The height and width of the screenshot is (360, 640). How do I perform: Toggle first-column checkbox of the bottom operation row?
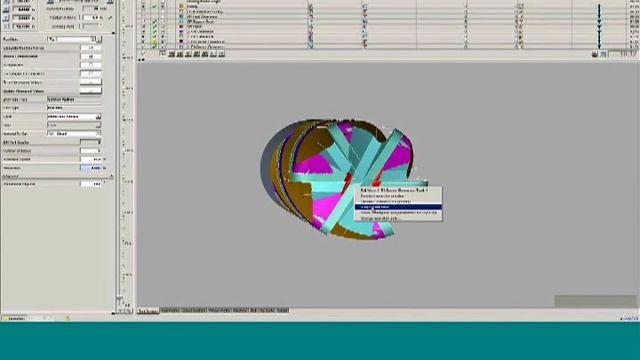pos(143,47)
